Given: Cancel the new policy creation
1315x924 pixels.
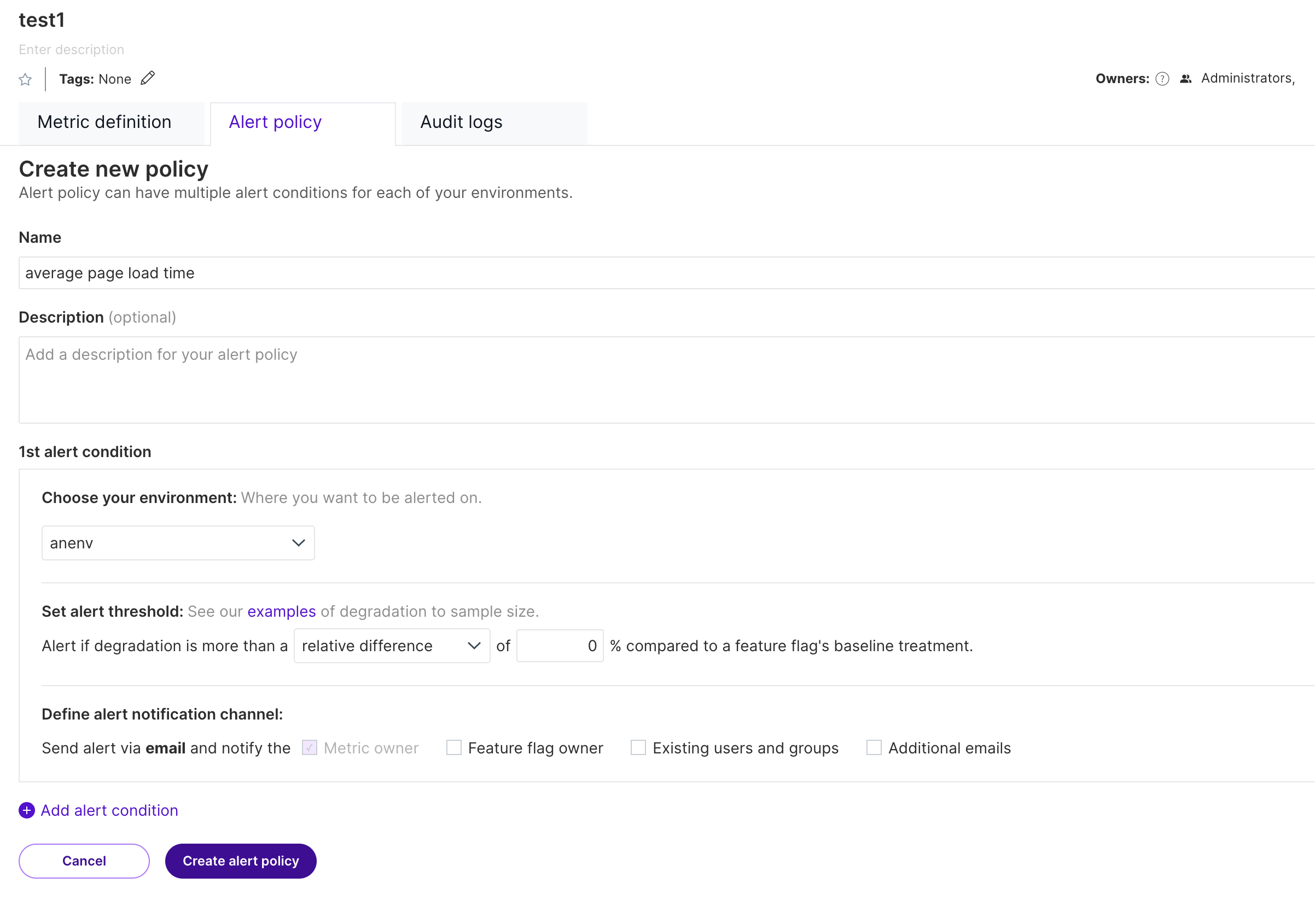Looking at the screenshot, I should coord(84,861).
